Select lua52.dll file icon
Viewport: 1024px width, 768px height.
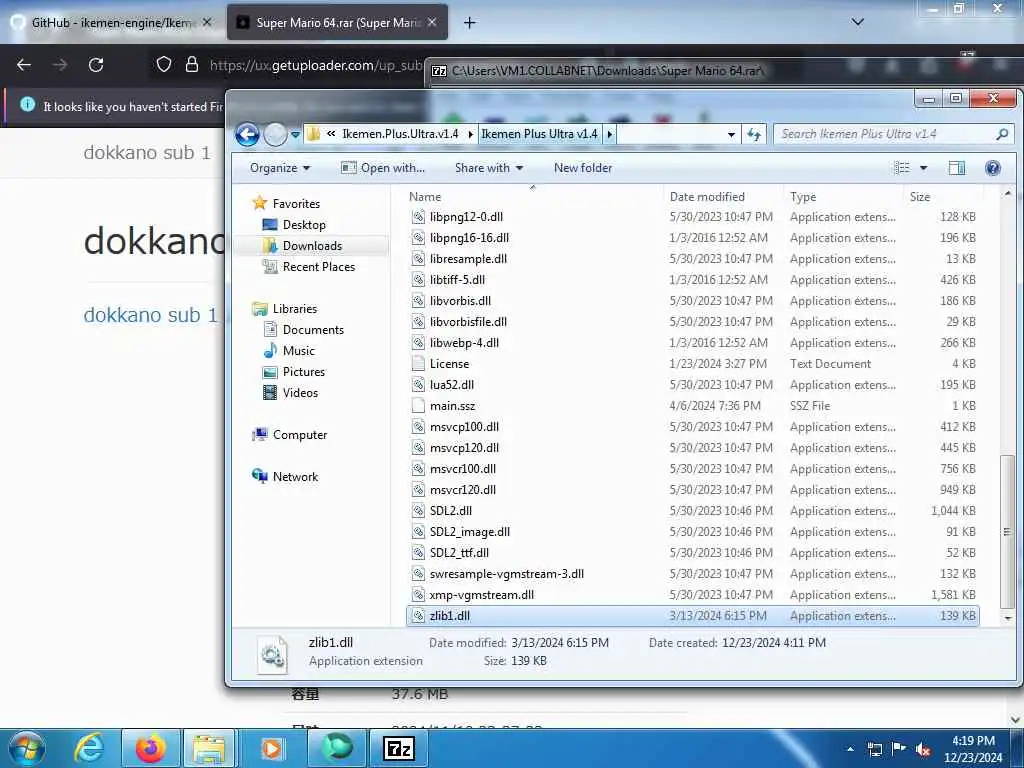pyautogui.click(x=419, y=385)
